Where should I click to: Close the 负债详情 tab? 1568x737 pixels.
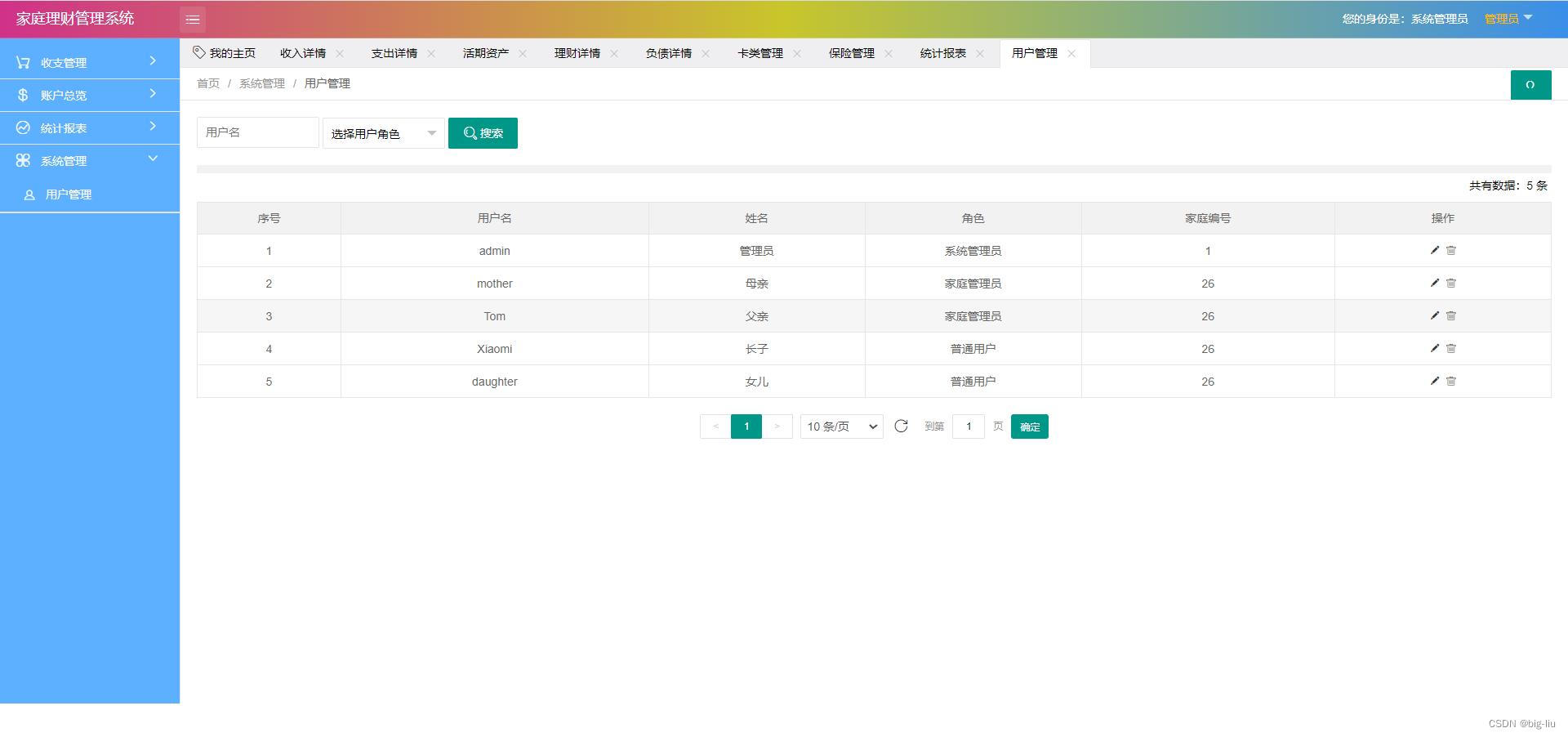tap(706, 53)
